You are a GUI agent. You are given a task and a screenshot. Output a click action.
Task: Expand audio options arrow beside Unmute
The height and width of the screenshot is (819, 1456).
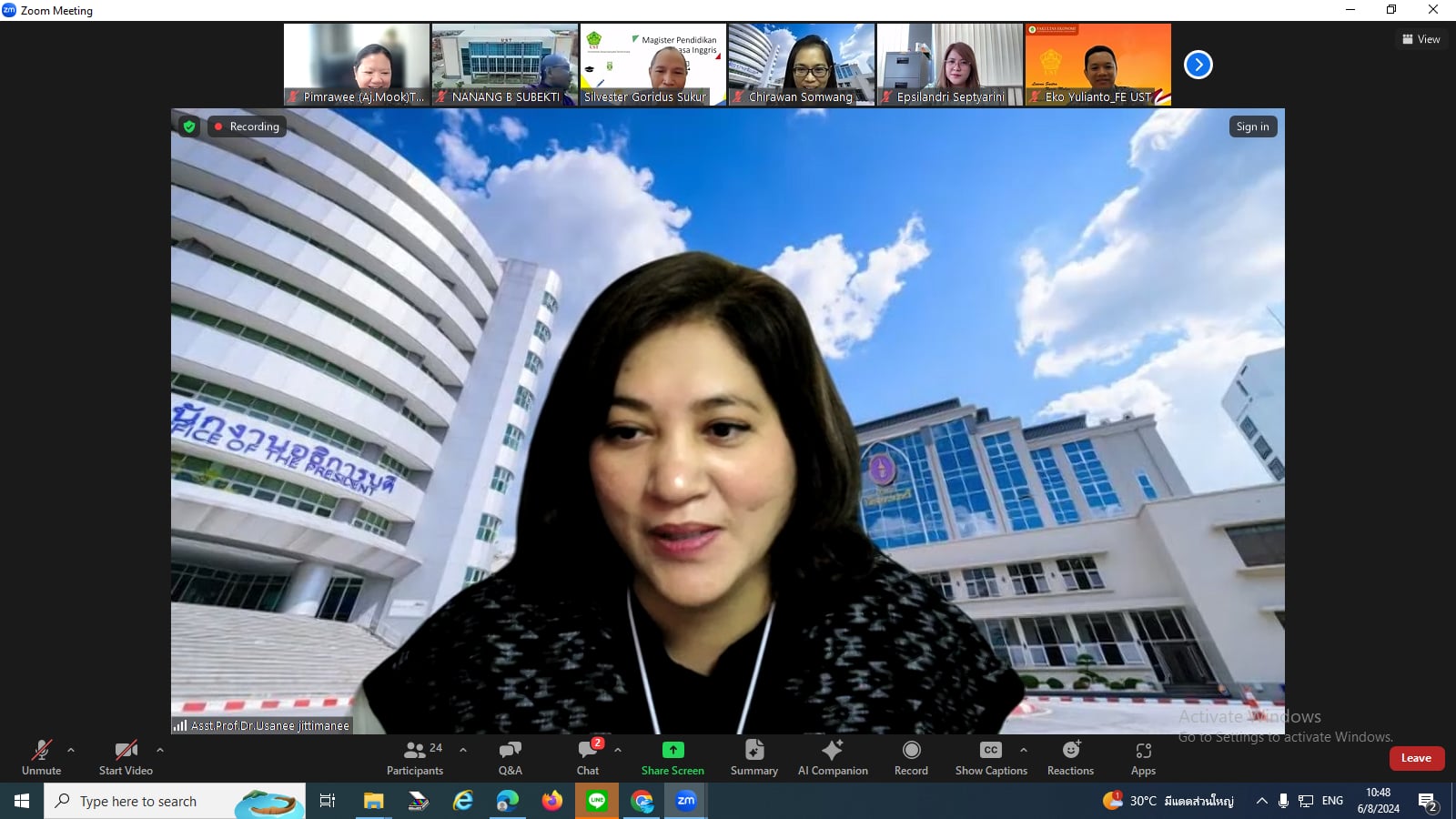pos(71,750)
